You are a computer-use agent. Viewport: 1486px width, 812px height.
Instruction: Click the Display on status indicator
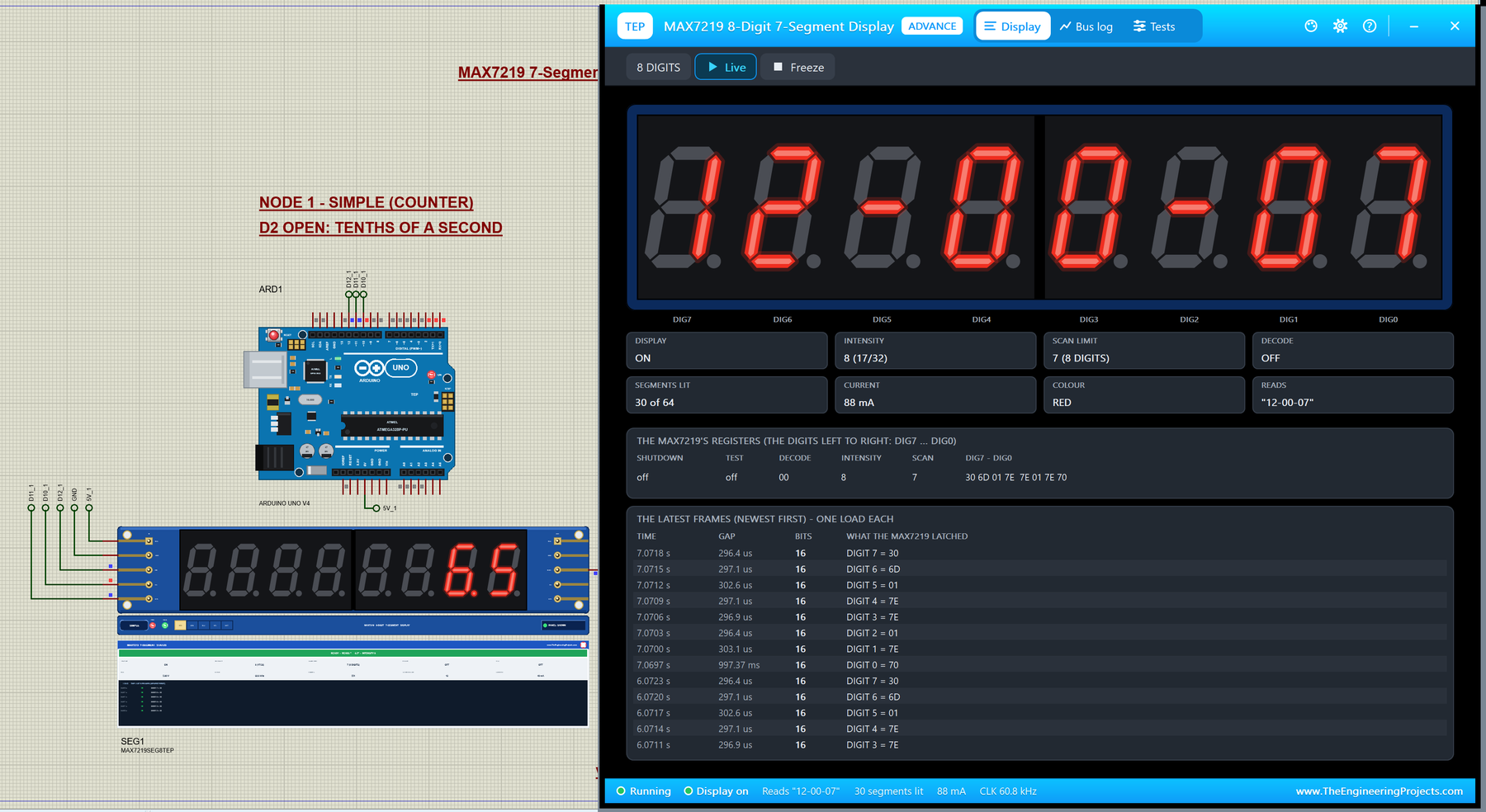point(716,791)
